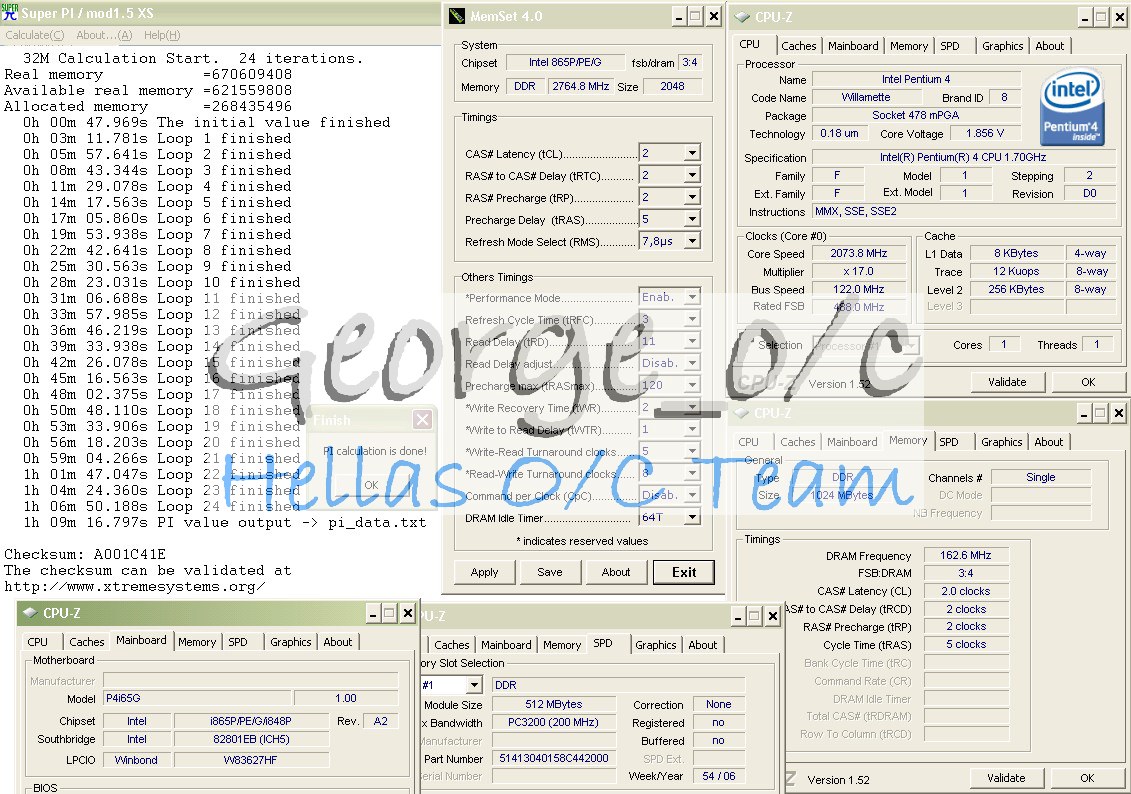Expand the Refresh Mode Select dropdown
Viewport: 1131px width, 794px height.
click(692, 241)
